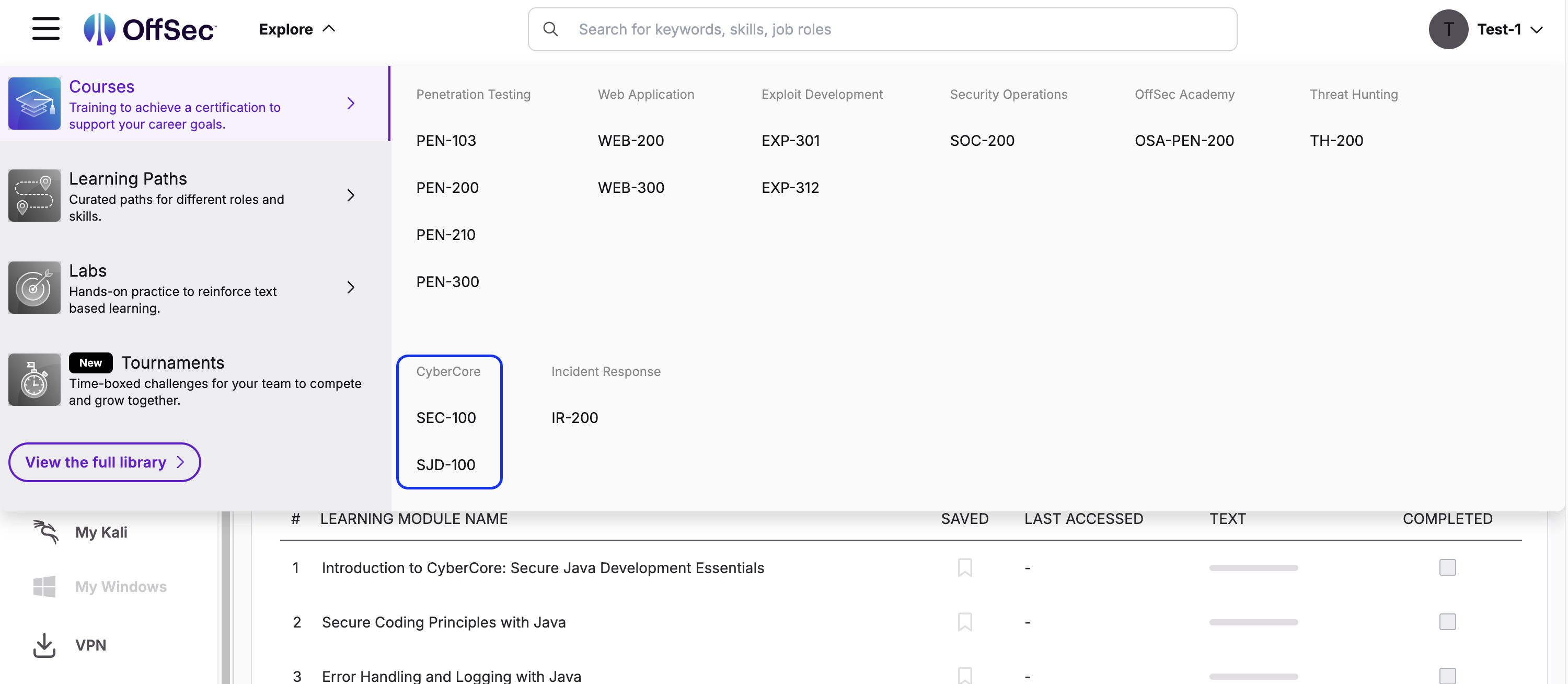Click text progress bar for Error Handling module

[x=1253, y=676]
